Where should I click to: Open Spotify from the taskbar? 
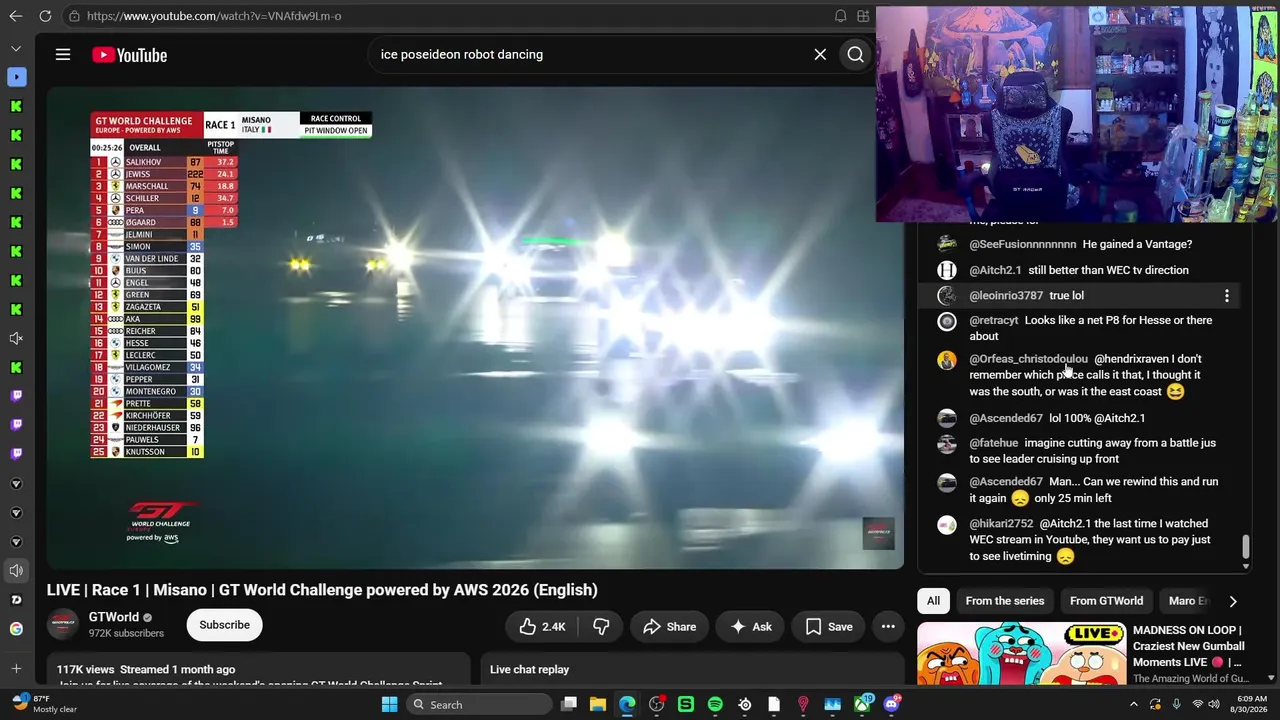tap(715, 704)
